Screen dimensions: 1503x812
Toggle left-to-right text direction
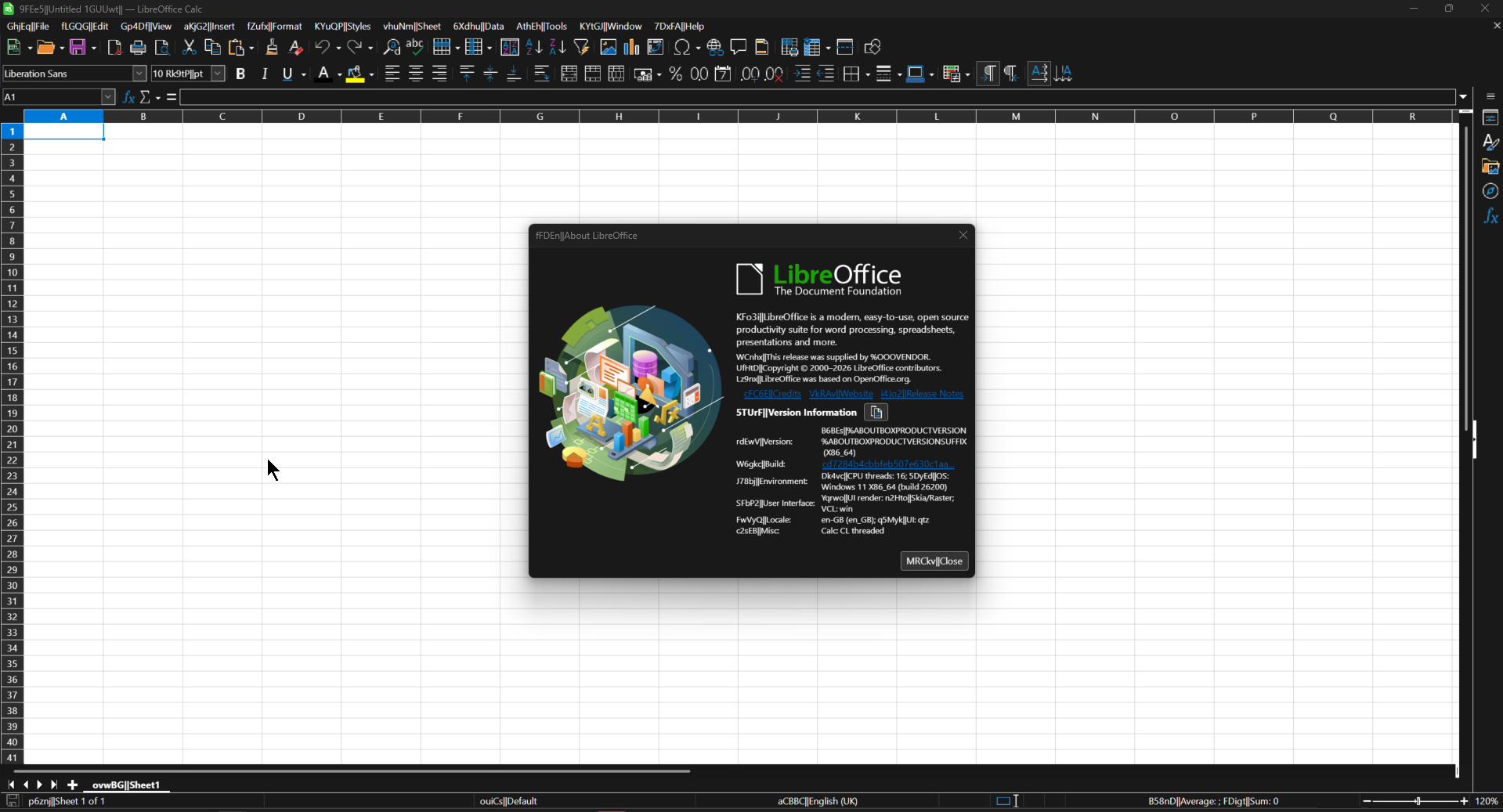pos(988,74)
